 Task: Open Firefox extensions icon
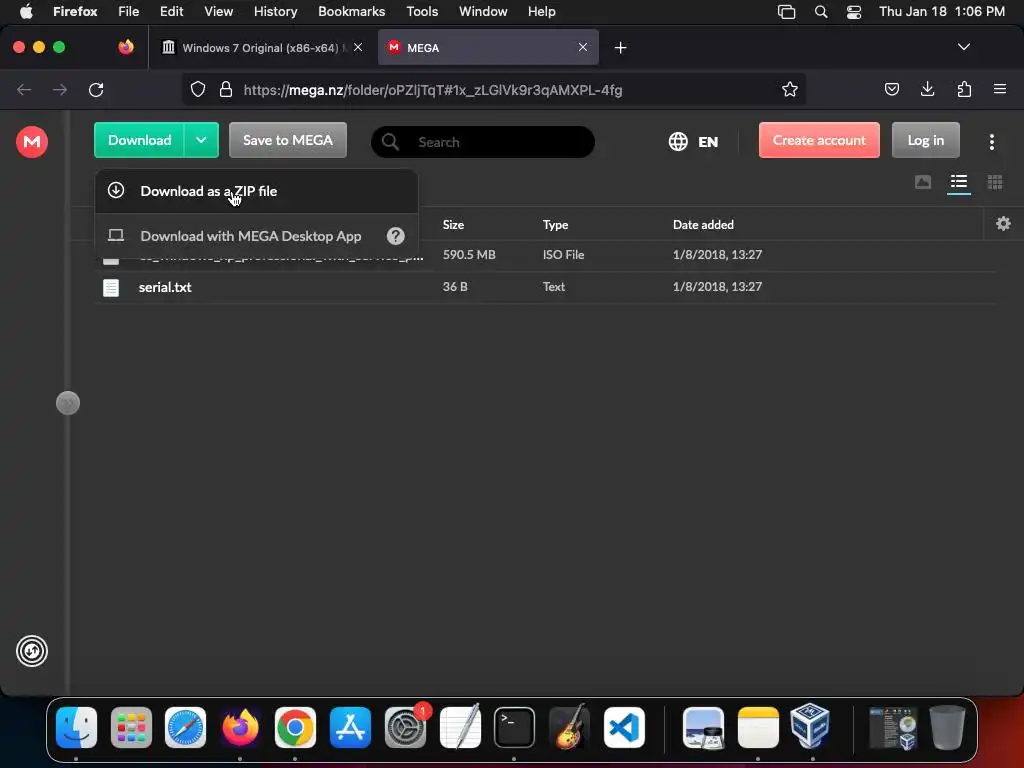click(964, 89)
